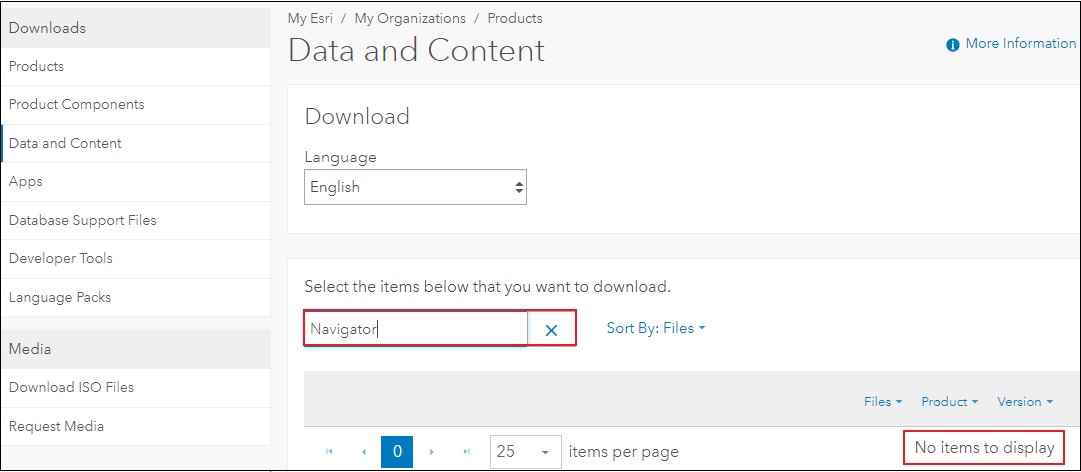Image resolution: width=1081 pixels, height=472 pixels.
Task: Click the items per page label
Action: (624, 452)
